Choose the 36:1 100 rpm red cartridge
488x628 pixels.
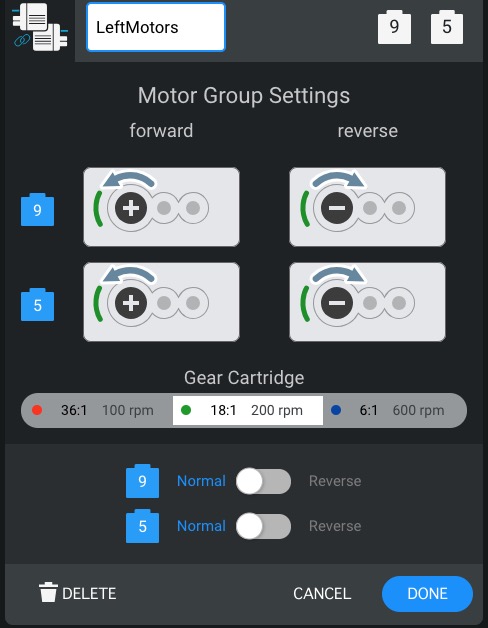(x=97, y=410)
